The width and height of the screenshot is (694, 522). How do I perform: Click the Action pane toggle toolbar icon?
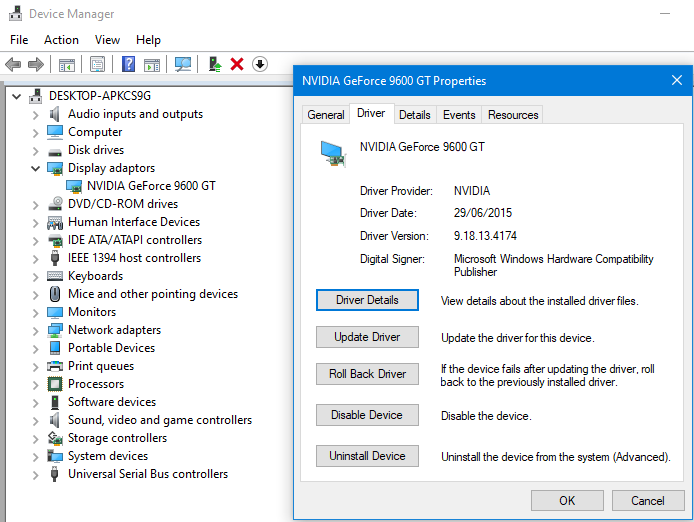[152, 65]
